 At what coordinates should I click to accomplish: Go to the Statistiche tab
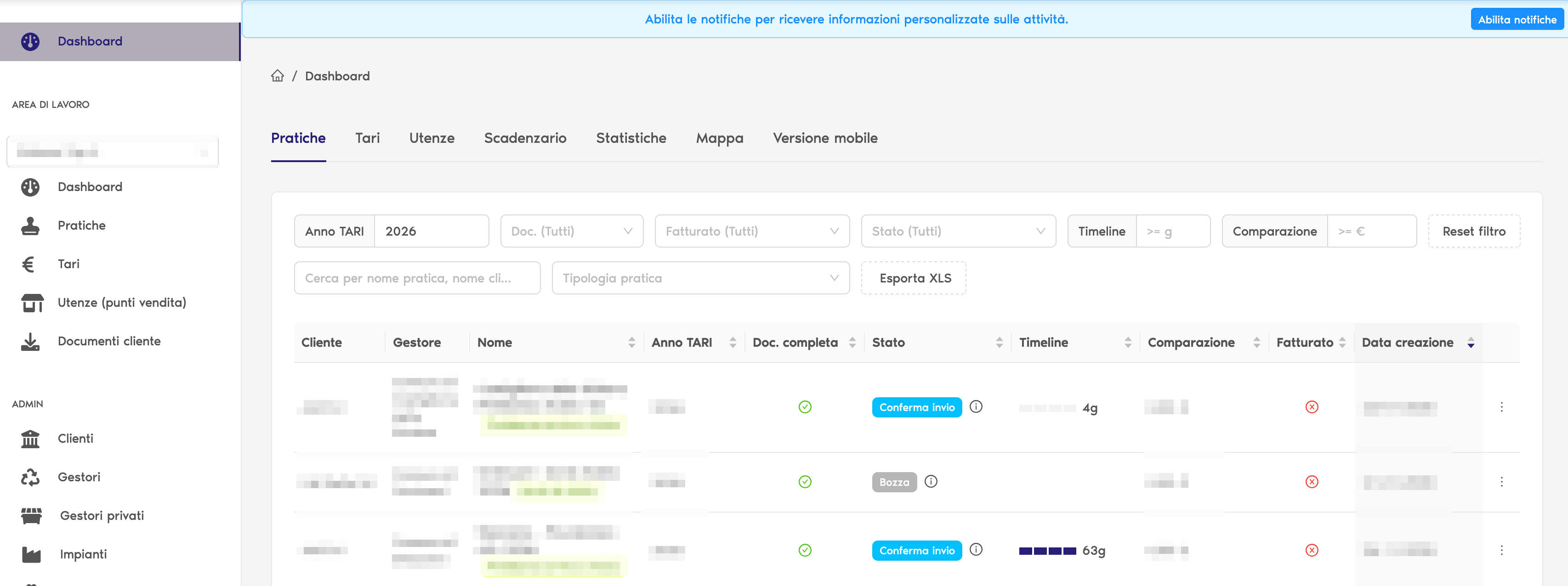631,138
